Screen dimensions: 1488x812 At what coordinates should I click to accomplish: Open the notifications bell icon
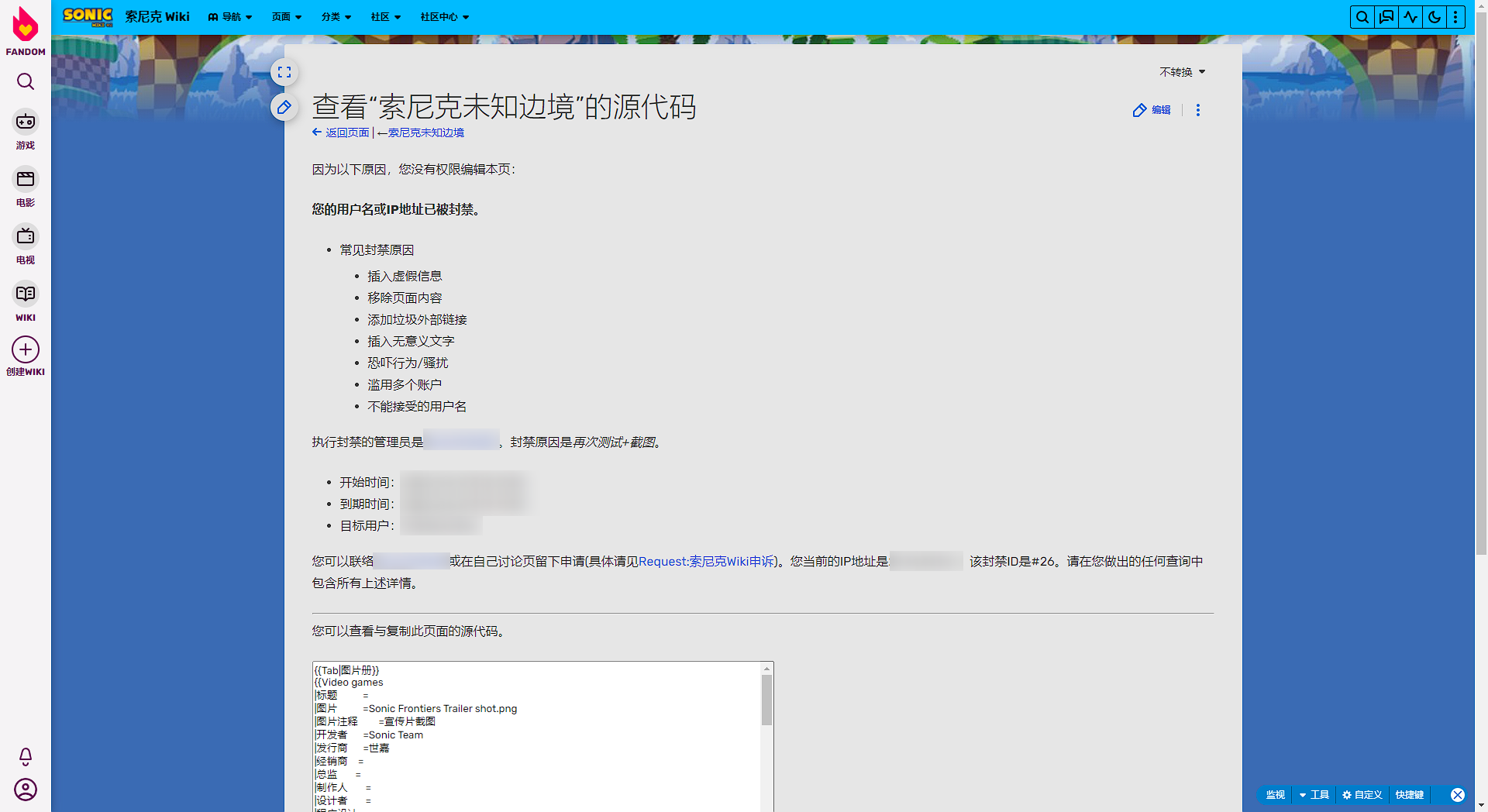(26, 756)
